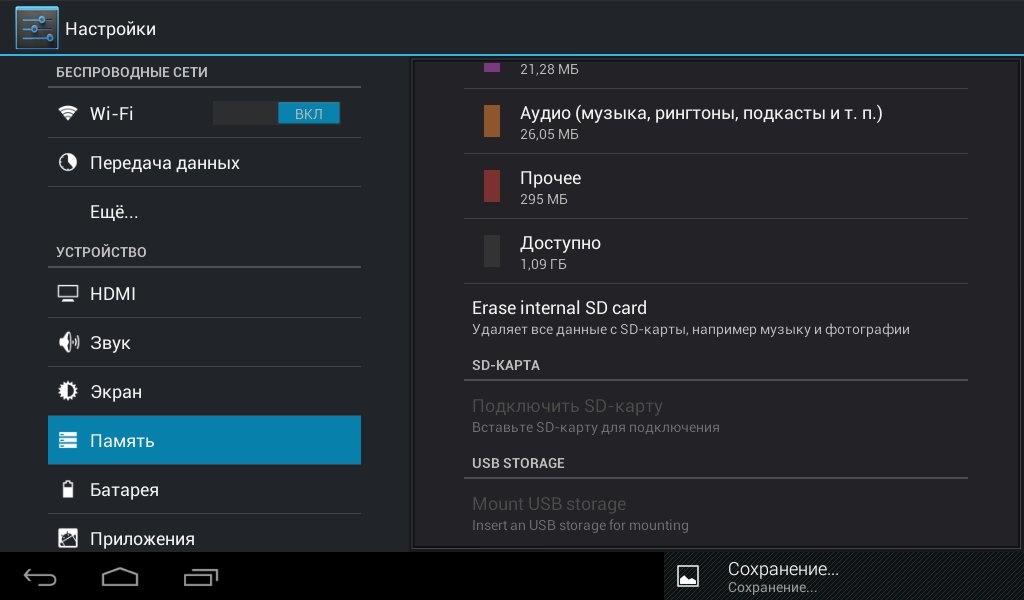Tap the data usage icon

[x=68, y=162]
